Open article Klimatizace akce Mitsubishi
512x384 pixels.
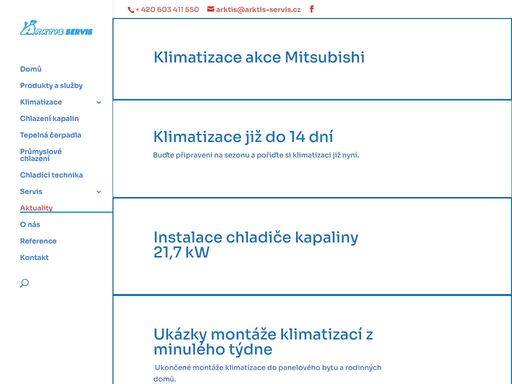click(x=259, y=57)
